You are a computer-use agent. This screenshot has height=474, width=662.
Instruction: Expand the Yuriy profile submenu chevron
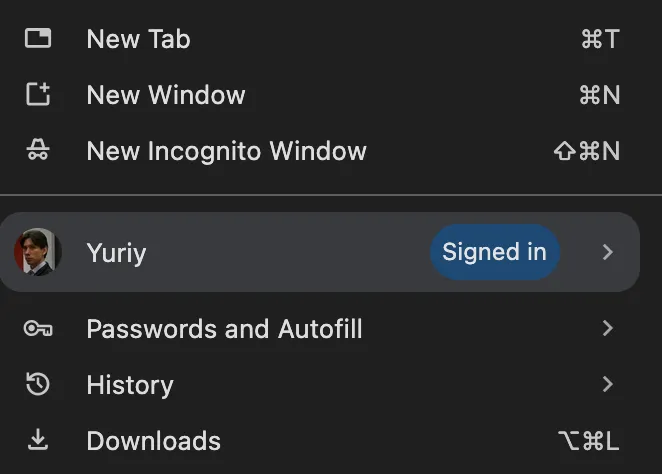[x=607, y=252]
